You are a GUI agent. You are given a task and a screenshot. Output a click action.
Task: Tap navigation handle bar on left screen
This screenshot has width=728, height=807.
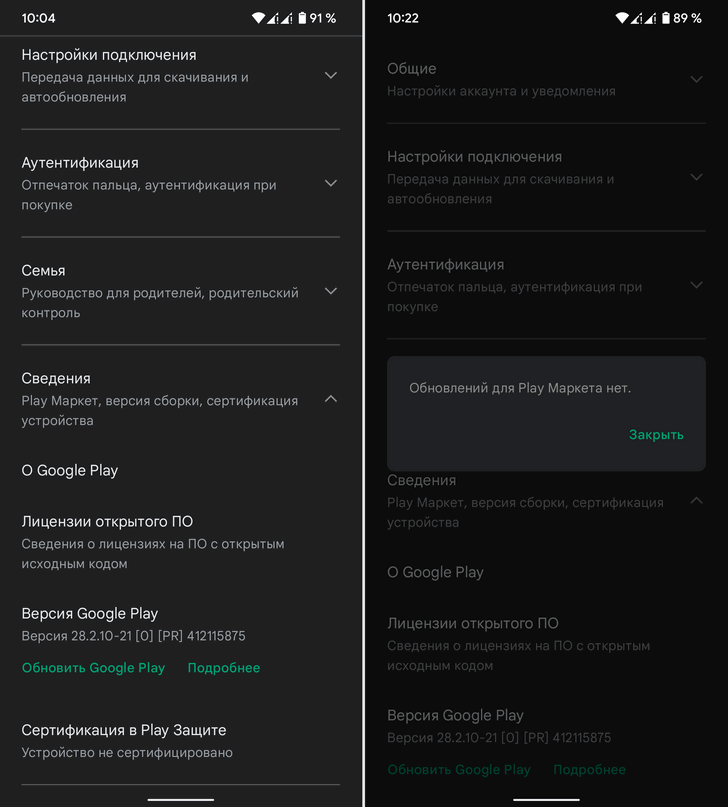pyautogui.click(x=181, y=799)
